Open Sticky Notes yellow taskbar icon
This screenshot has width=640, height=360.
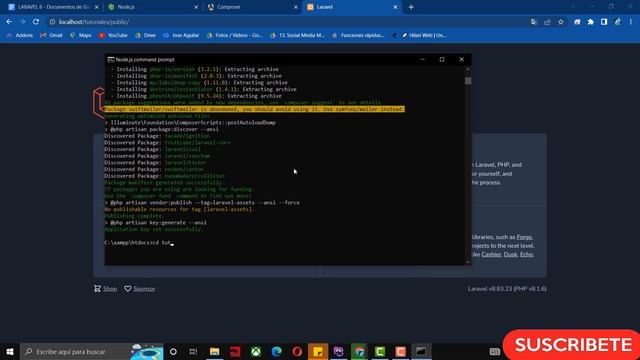tap(318, 351)
